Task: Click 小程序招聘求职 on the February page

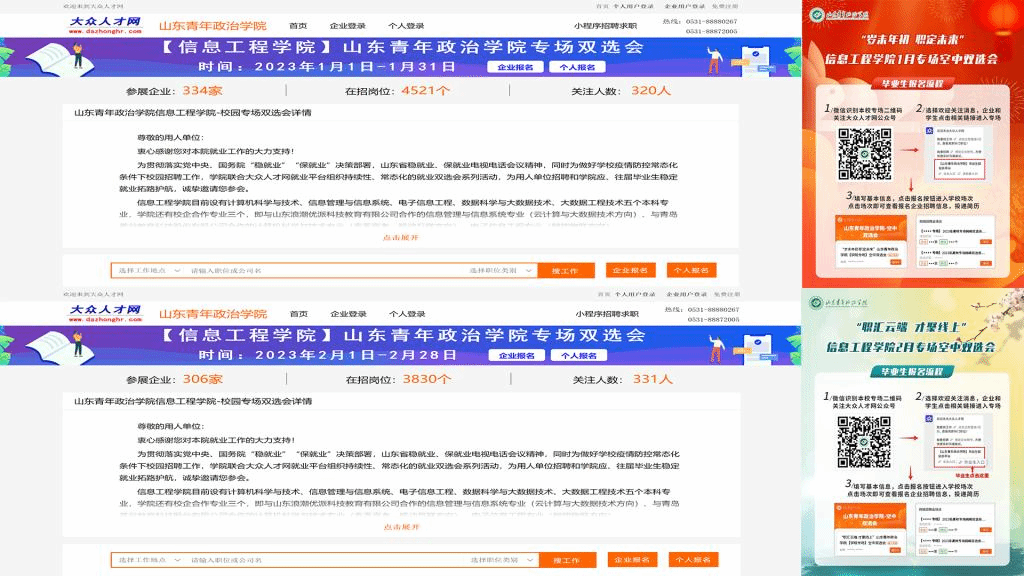Action: pos(607,314)
